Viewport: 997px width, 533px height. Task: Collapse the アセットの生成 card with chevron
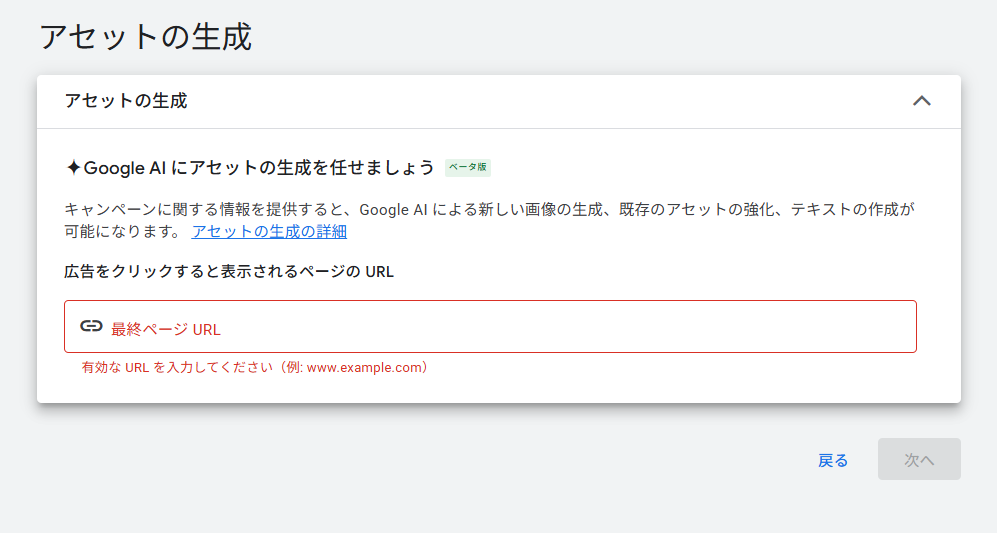922,101
